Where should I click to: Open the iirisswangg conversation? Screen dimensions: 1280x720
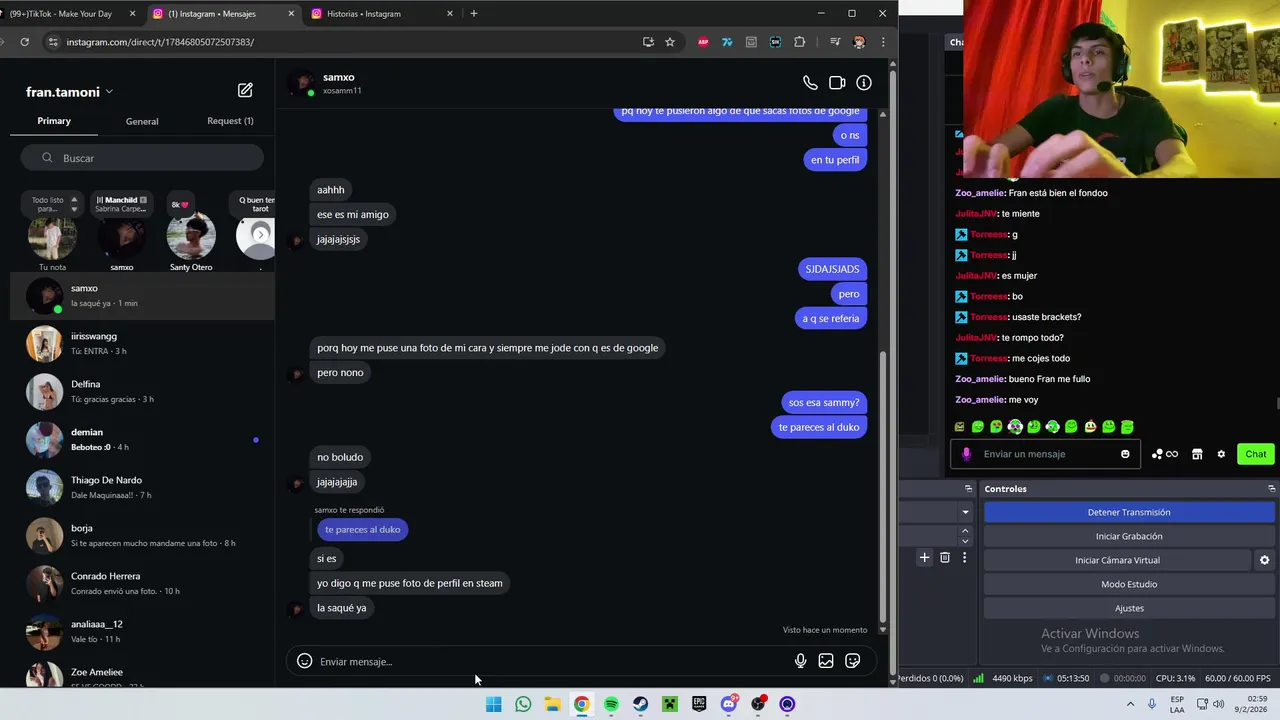[x=142, y=344]
